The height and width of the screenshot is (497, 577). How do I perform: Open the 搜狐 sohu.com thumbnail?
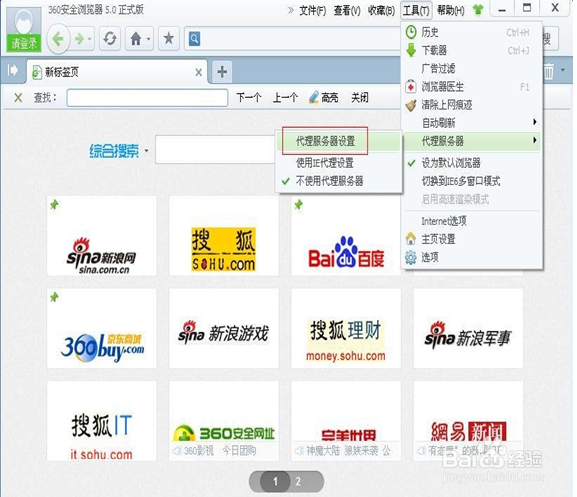(x=224, y=236)
